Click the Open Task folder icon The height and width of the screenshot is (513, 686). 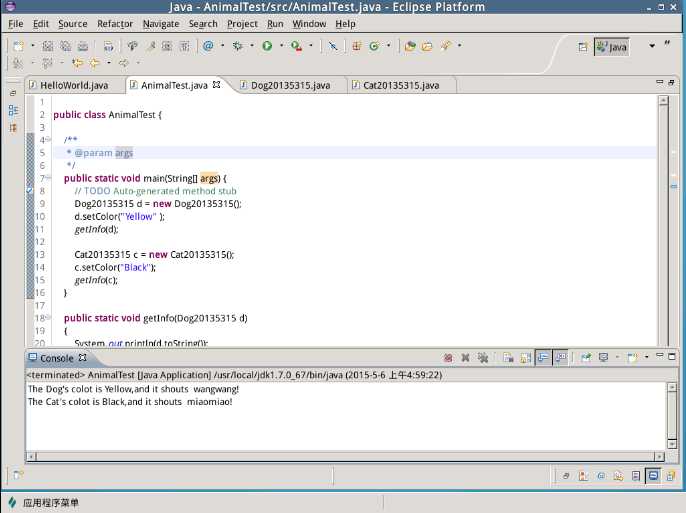[427, 46]
